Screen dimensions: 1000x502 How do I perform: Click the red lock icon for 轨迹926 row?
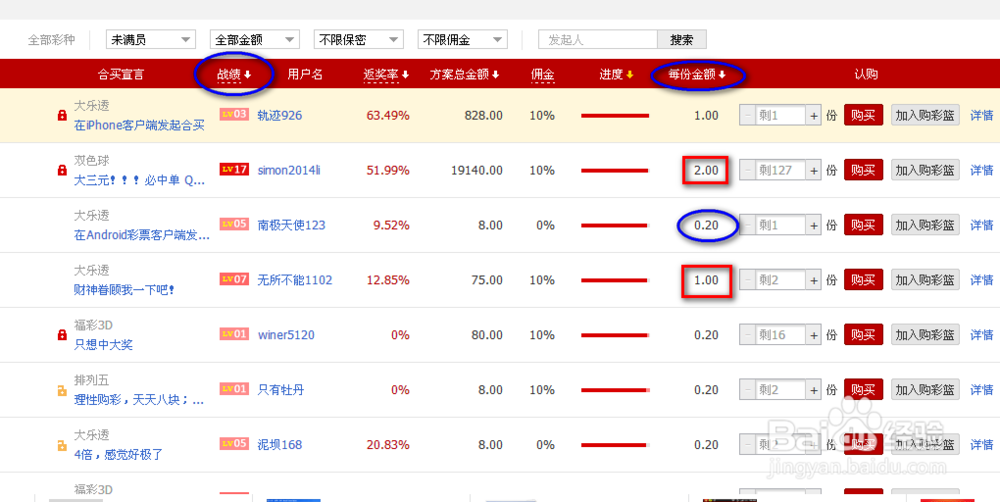62,115
